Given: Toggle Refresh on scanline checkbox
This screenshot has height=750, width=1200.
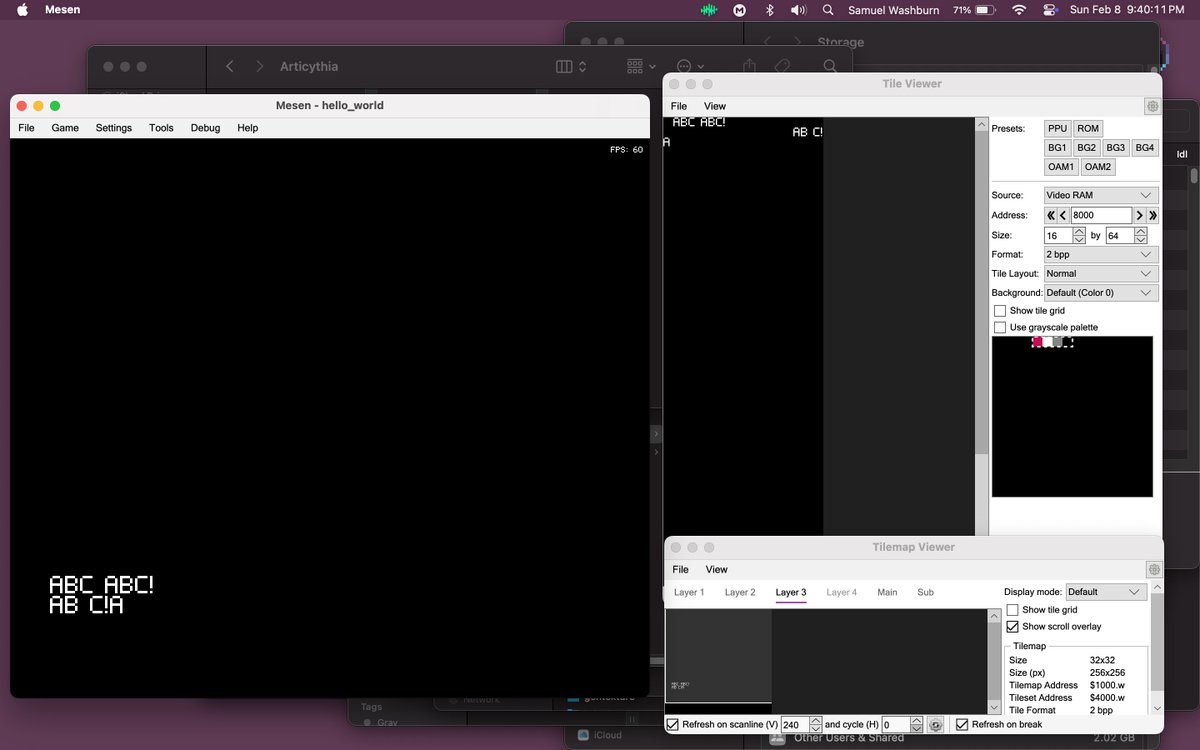Looking at the screenshot, I should click(x=673, y=725).
